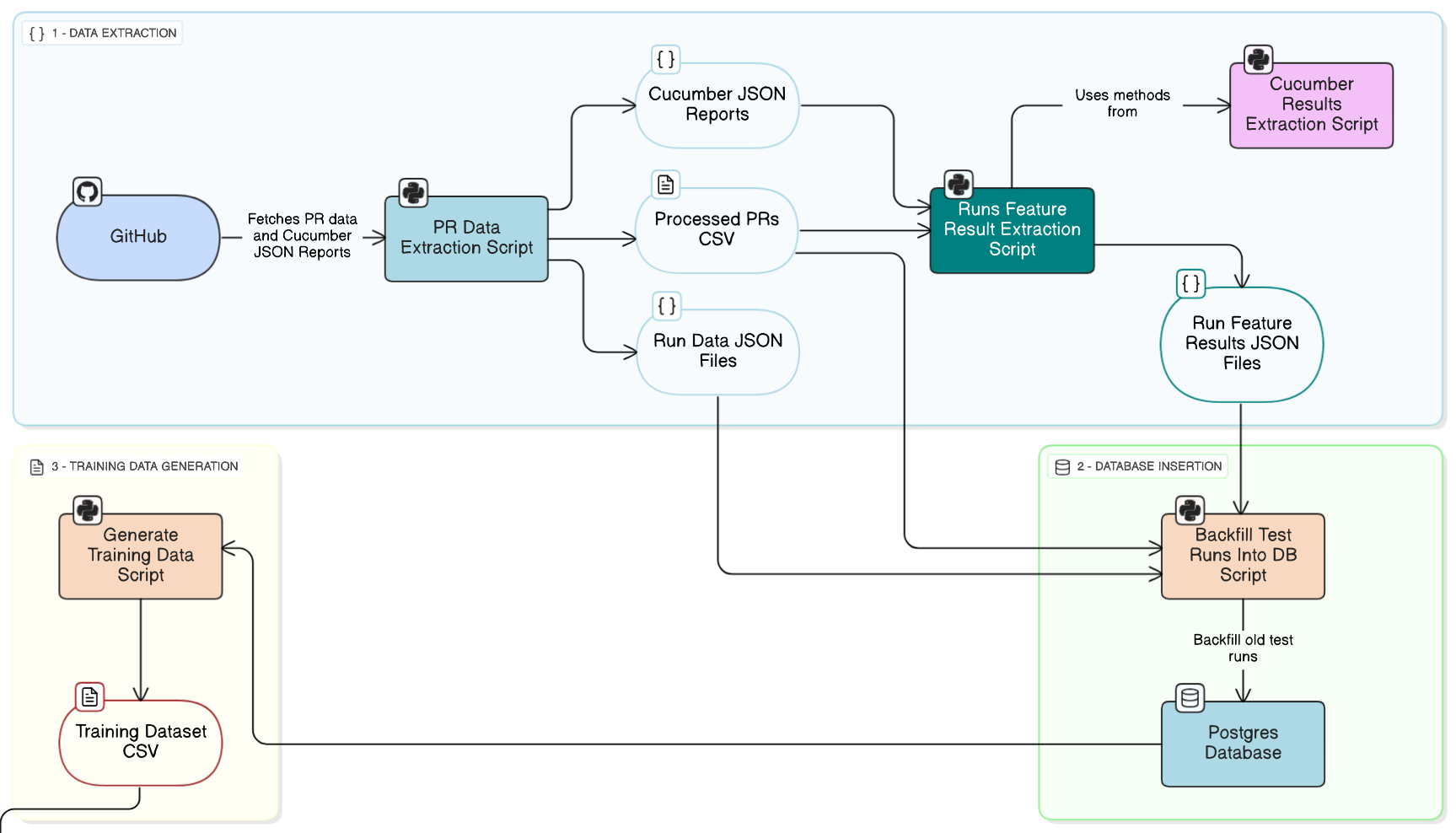Open the PR Data Extraction Script node
The image size is (1456, 833).
[x=465, y=238]
